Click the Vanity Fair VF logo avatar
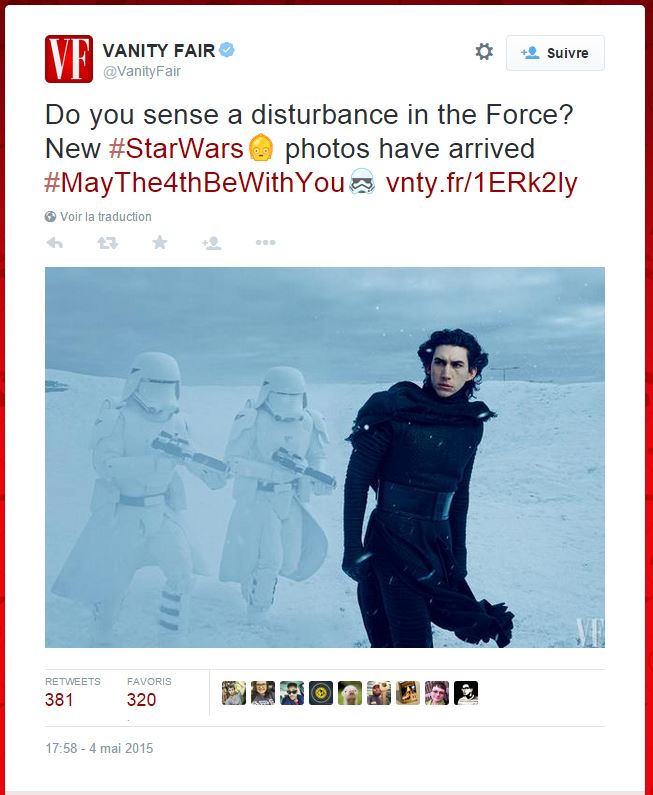Image resolution: width=653 pixels, height=795 pixels. pos(69,59)
